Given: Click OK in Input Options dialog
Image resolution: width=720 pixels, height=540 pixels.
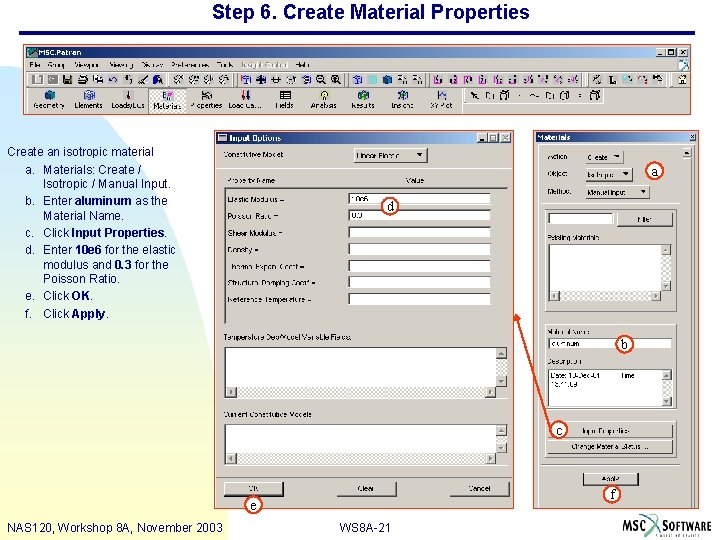Looking at the screenshot, I should tap(253, 489).
